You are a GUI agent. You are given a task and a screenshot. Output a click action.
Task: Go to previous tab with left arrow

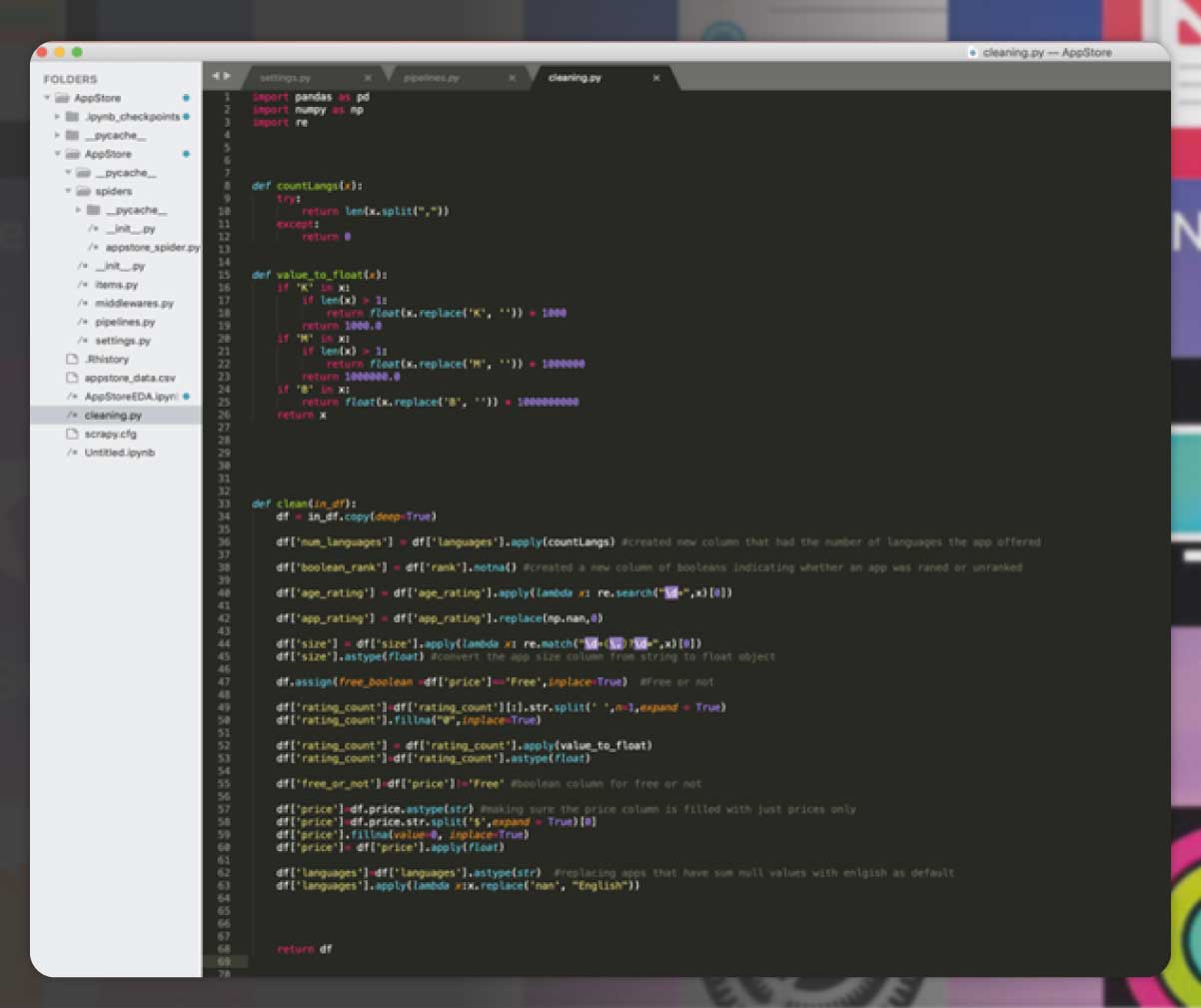215,76
